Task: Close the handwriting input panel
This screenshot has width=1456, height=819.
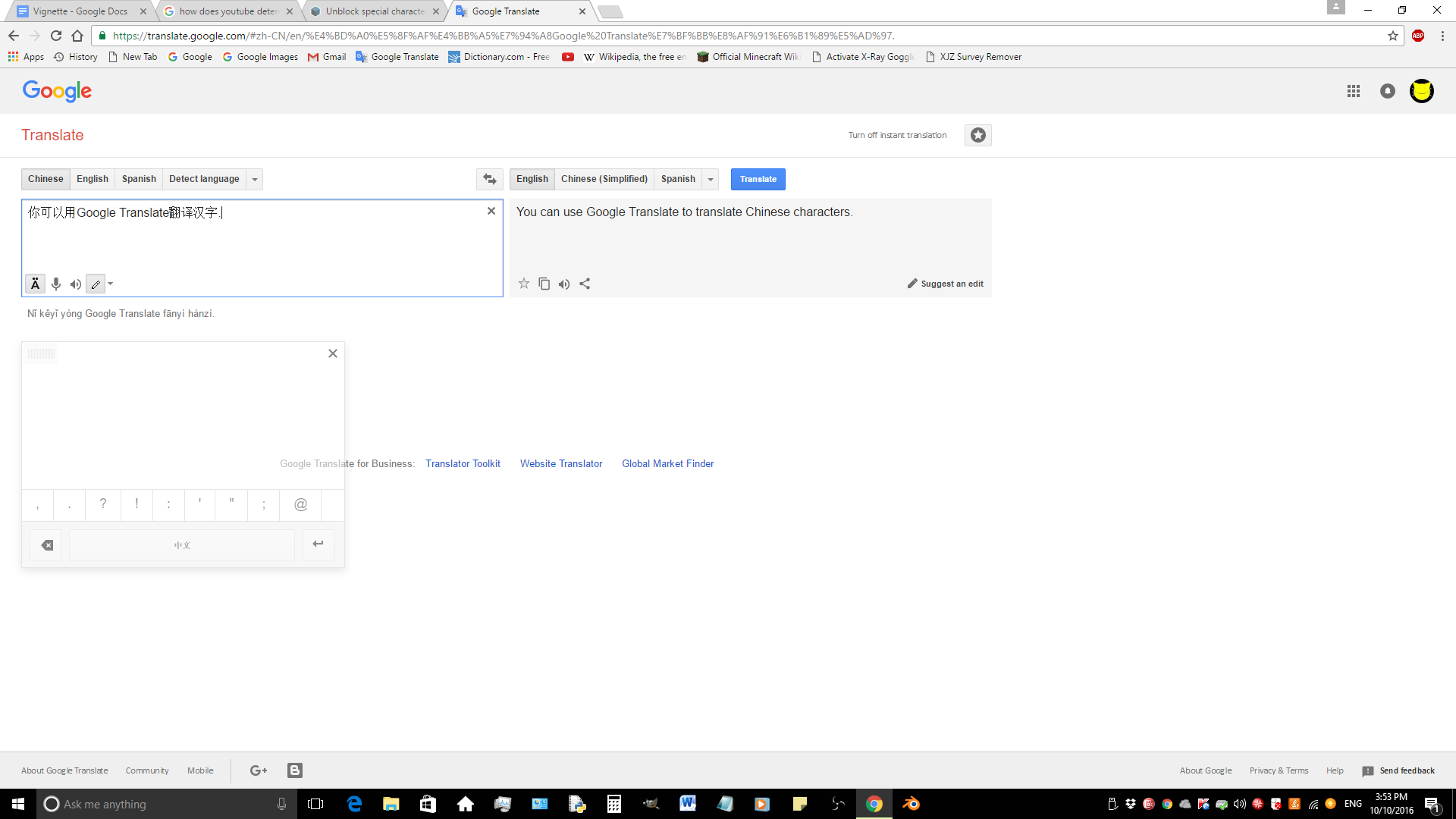Action: coord(333,353)
